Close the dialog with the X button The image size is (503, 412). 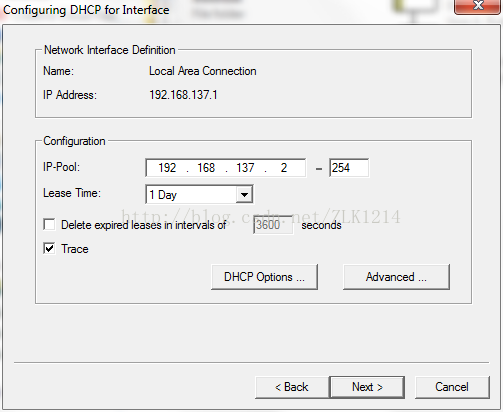(x=478, y=6)
